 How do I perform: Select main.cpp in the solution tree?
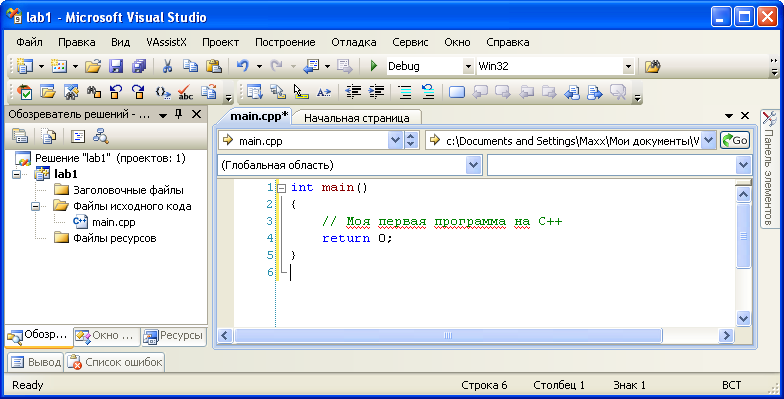(x=114, y=222)
